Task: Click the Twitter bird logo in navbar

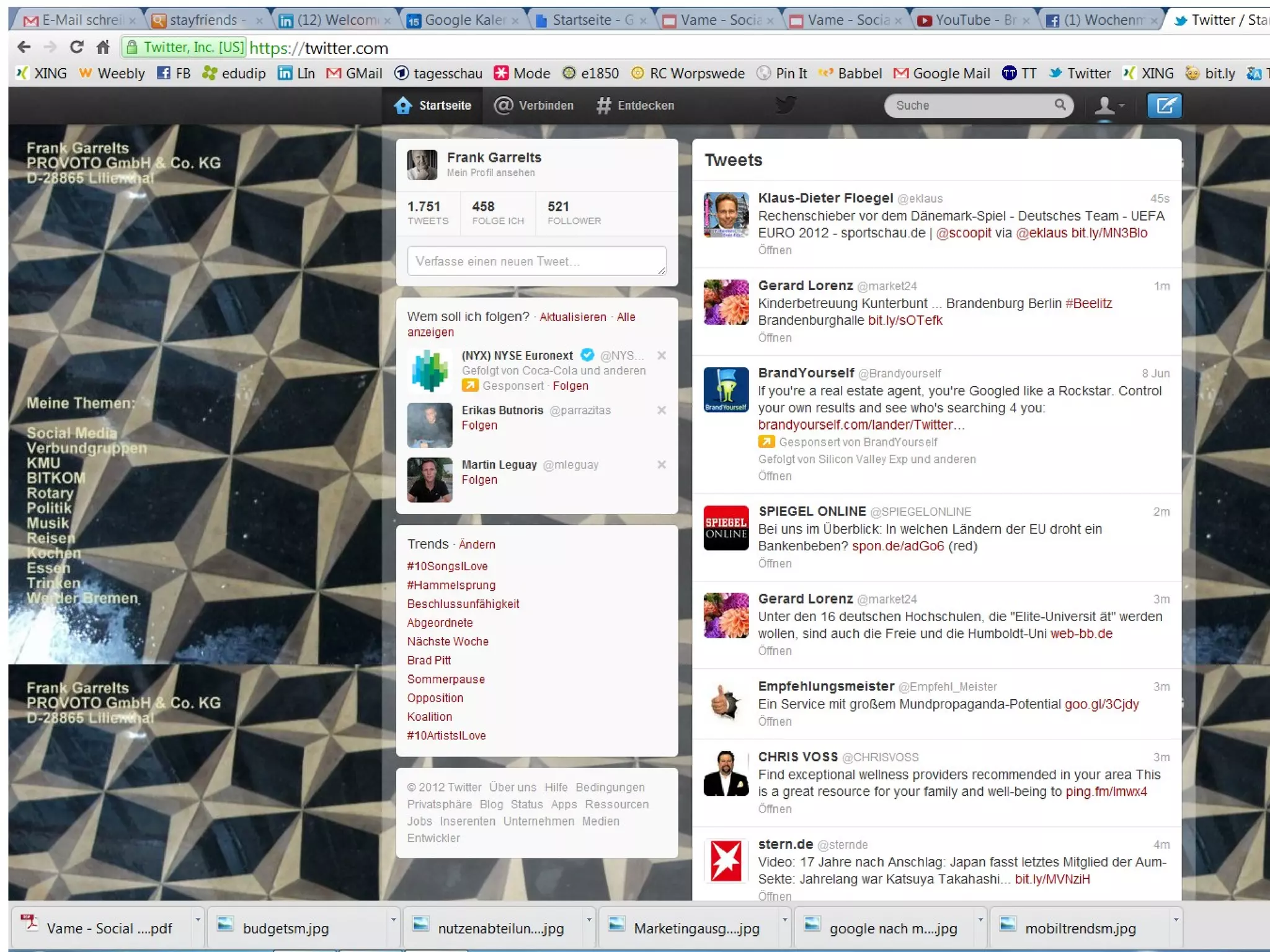Action: [x=785, y=105]
